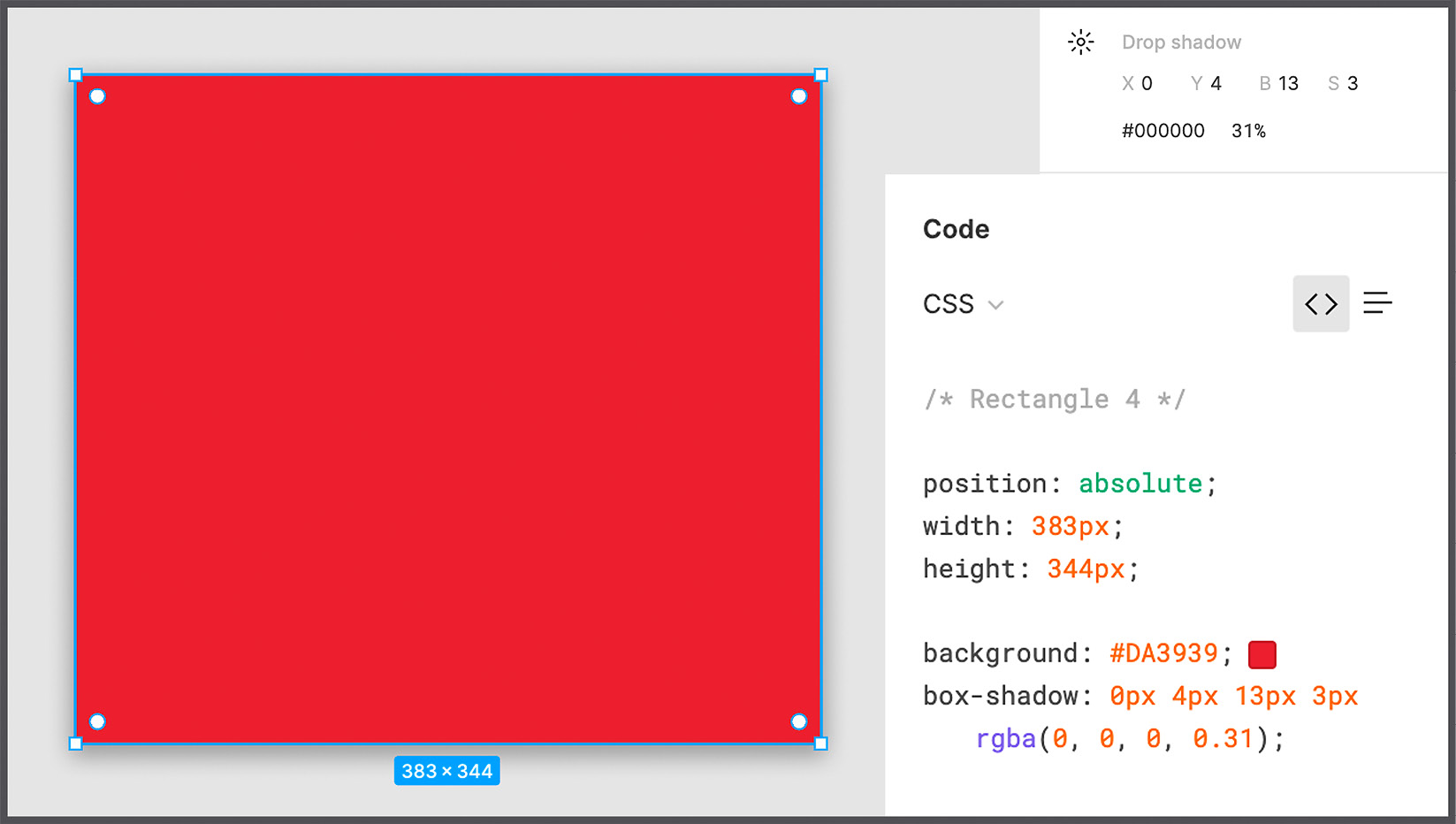Select the code view icon in Code panel
This screenshot has height=824, width=1456.
pos(1321,303)
